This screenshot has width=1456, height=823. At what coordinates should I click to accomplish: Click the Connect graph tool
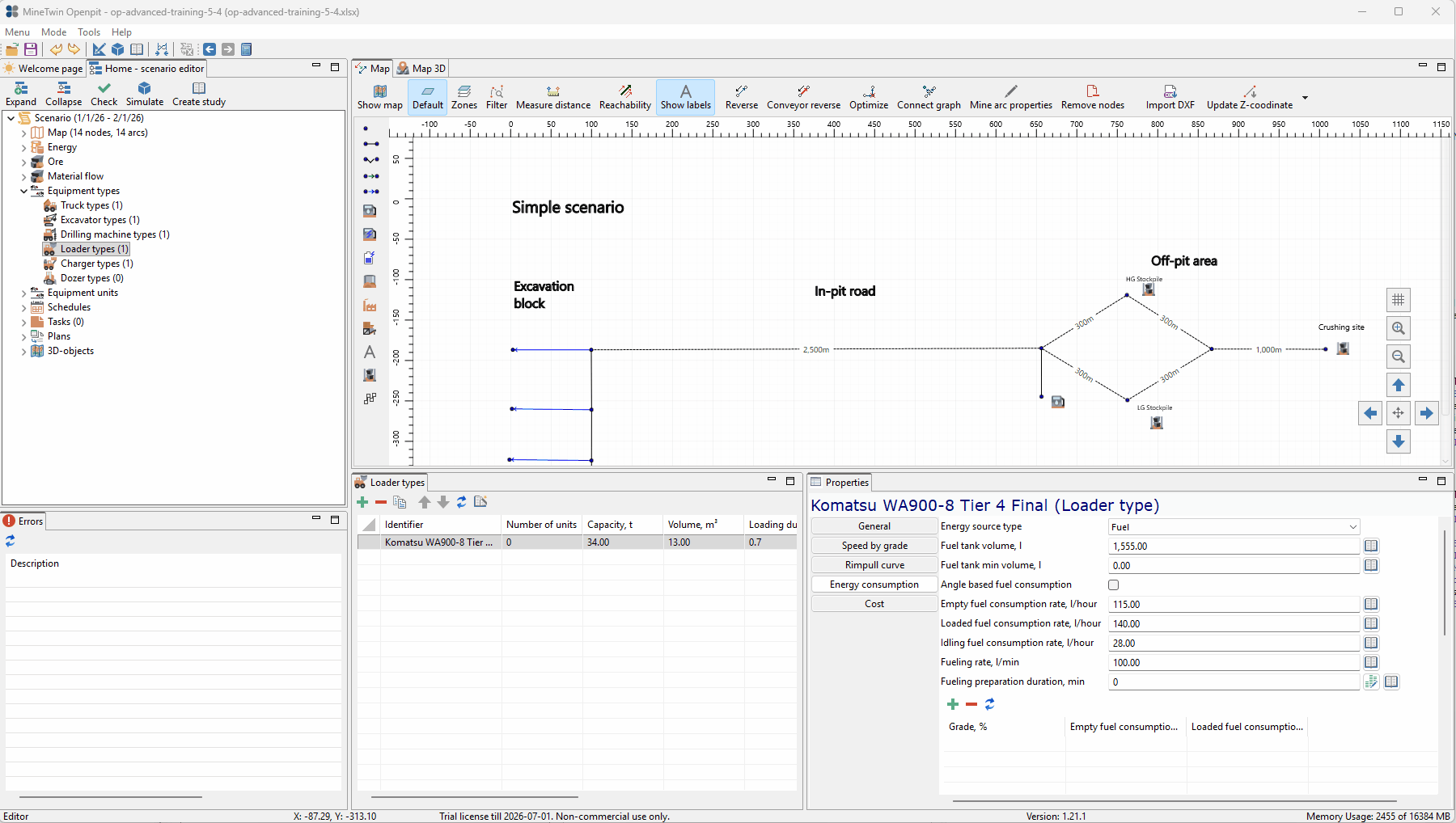[x=929, y=97]
